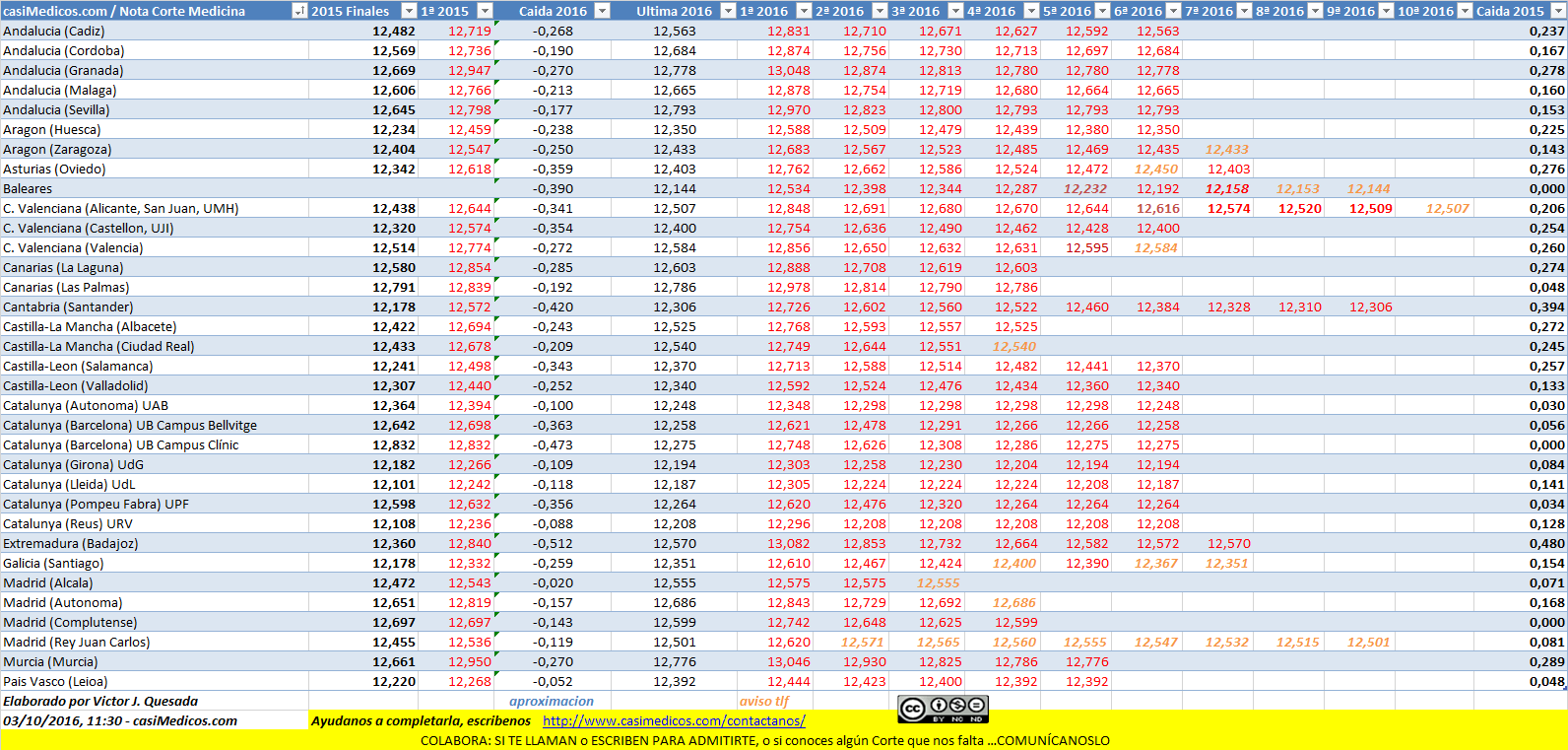Screen dimensions: 1568x750
Task: Select the Andalucia (Cadiz) row label
Action: (53, 31)
